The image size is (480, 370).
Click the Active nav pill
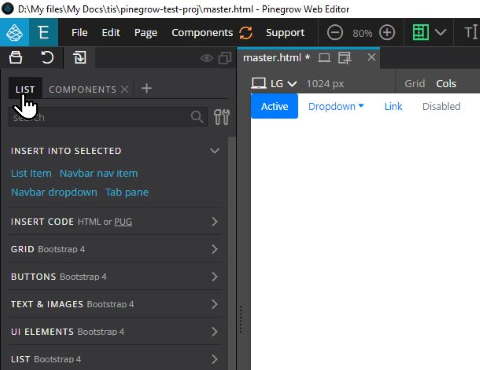tap(274, 106)
